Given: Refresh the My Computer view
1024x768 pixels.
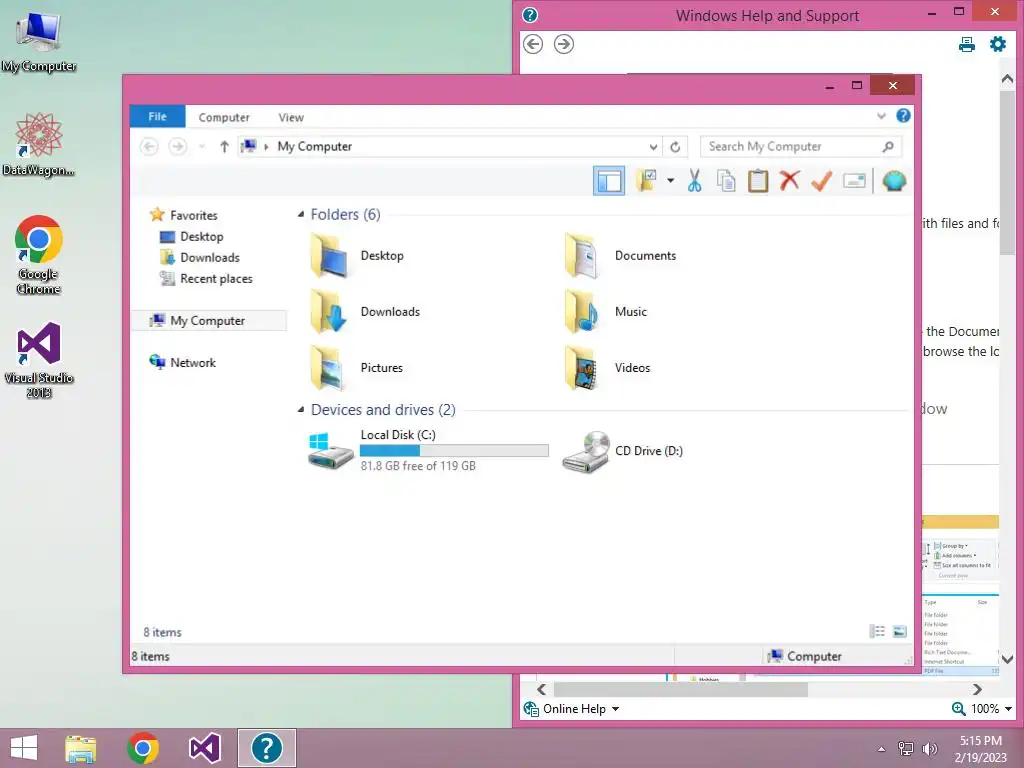Looking at the screenshot, I should click(675, 147).
